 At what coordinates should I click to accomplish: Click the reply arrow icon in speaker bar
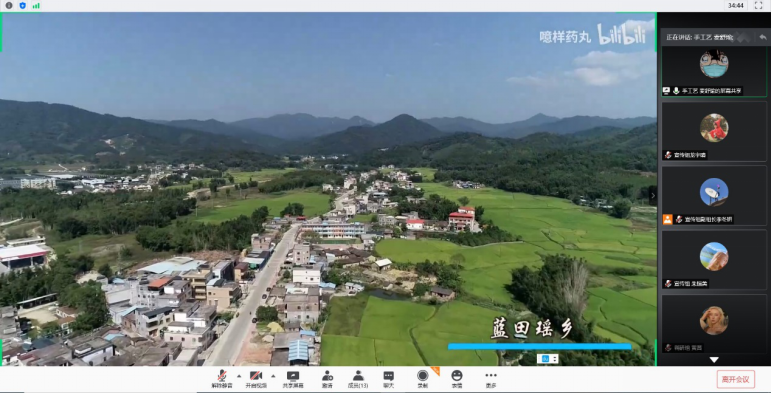[x=763, y=37]
